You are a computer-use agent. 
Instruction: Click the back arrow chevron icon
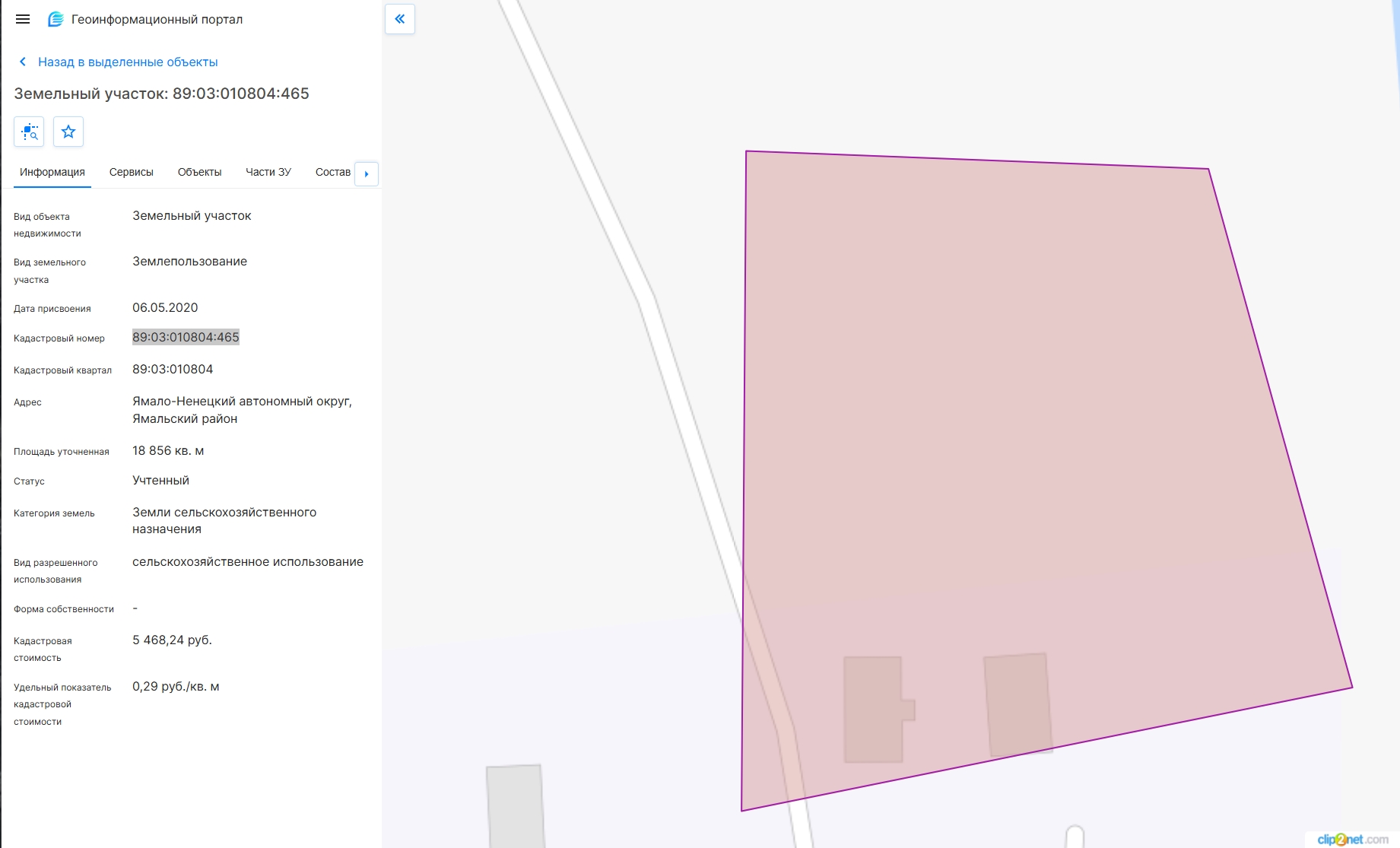(23, 62)
